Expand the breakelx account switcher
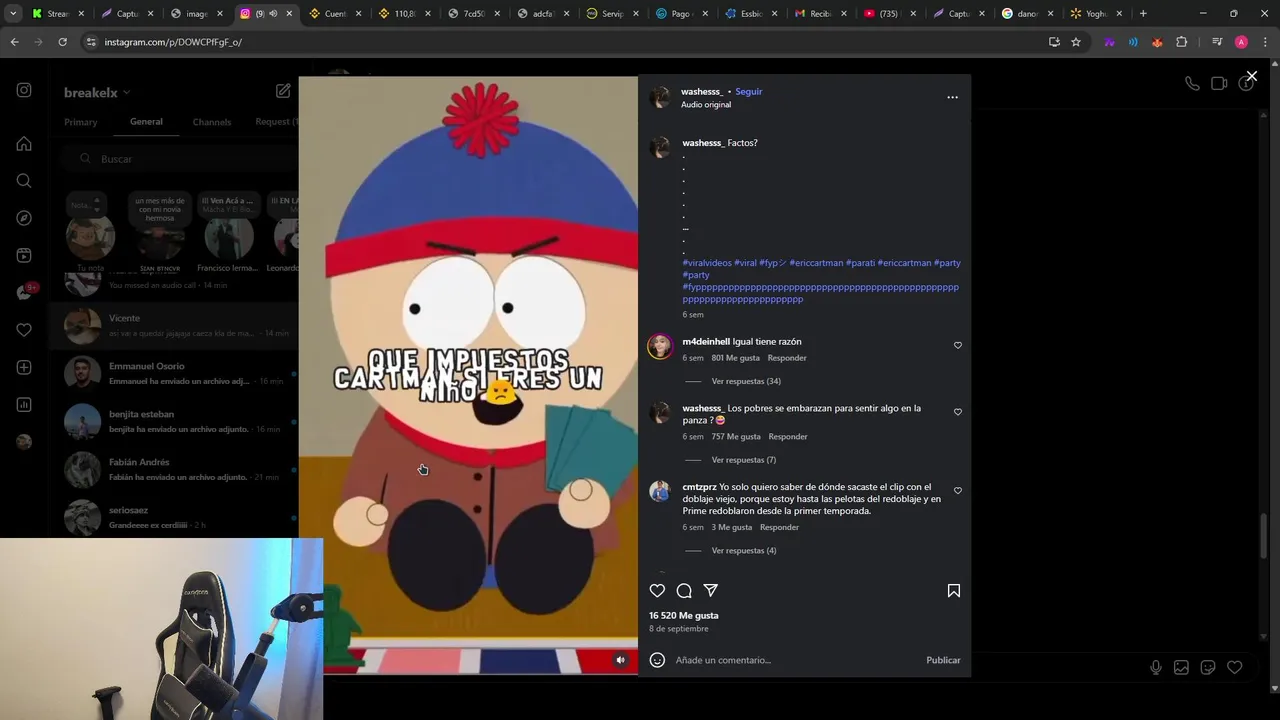 tap(97, 92)
